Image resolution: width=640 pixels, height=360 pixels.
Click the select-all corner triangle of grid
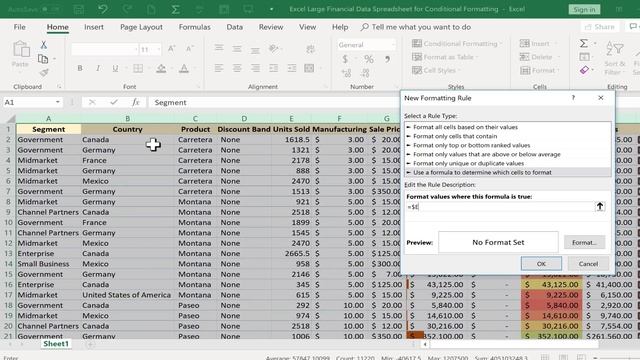[10, 119]
